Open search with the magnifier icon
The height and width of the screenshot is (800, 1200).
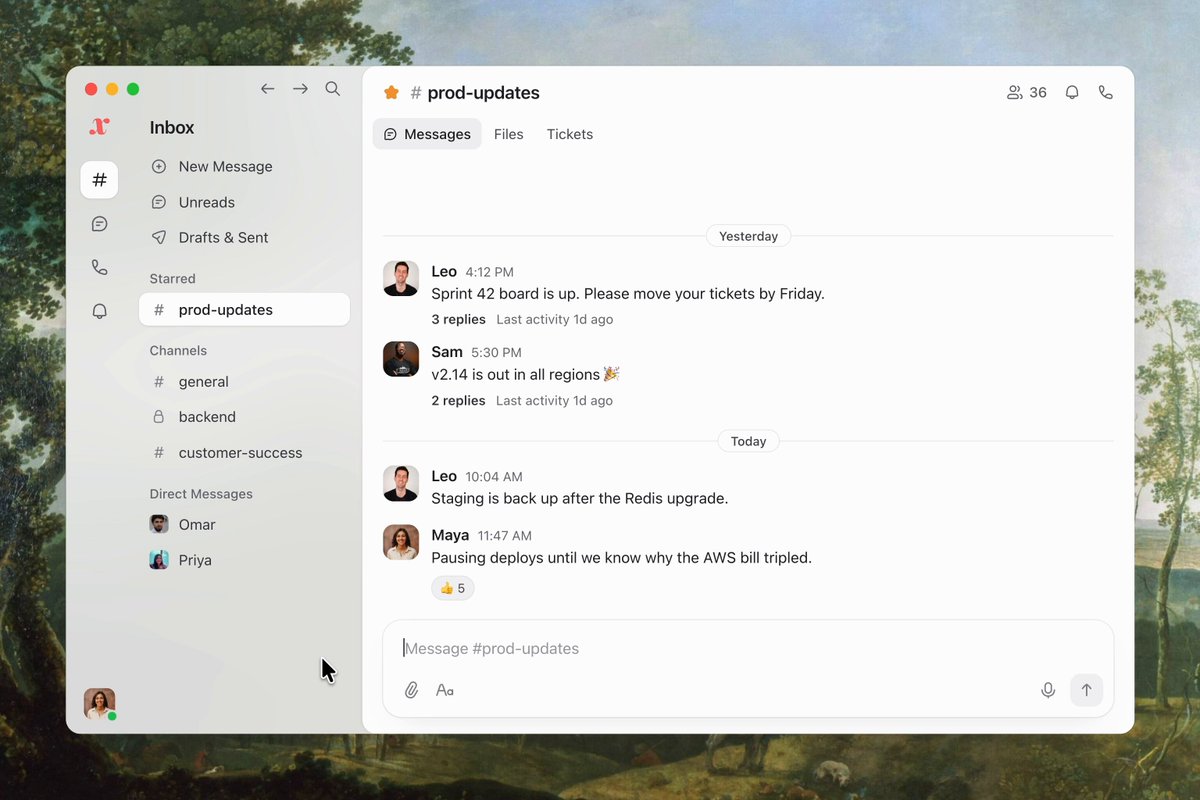(x=333, y=89)
